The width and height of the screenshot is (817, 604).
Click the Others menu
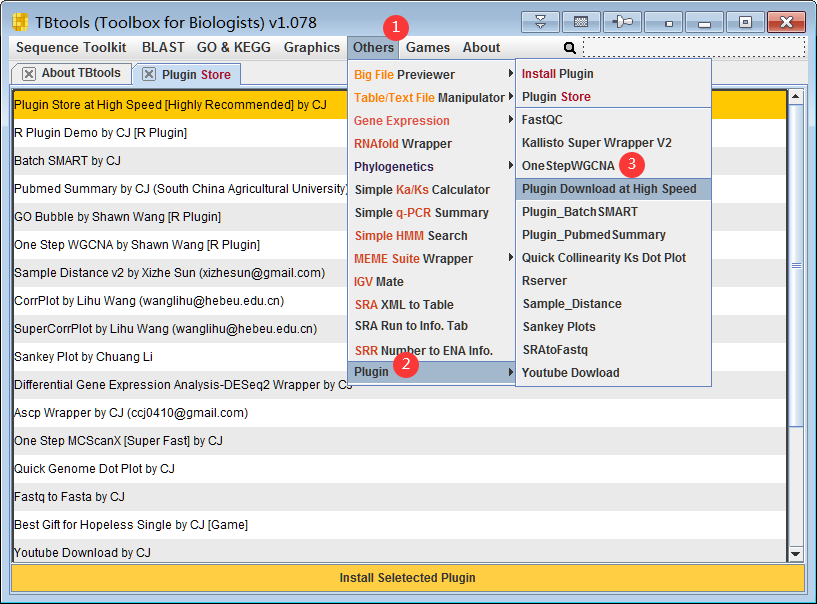coord(373,47)
